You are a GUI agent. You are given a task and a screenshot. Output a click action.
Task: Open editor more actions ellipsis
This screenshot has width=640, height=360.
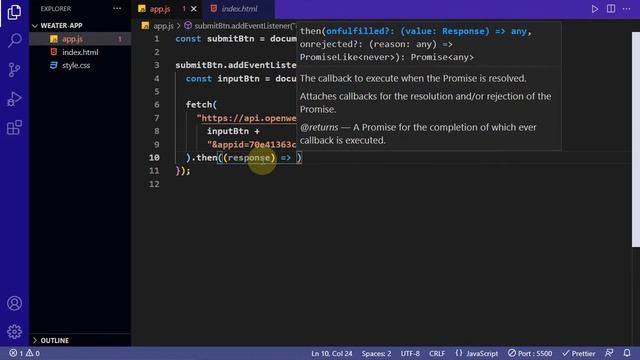(x=627, y=9)
